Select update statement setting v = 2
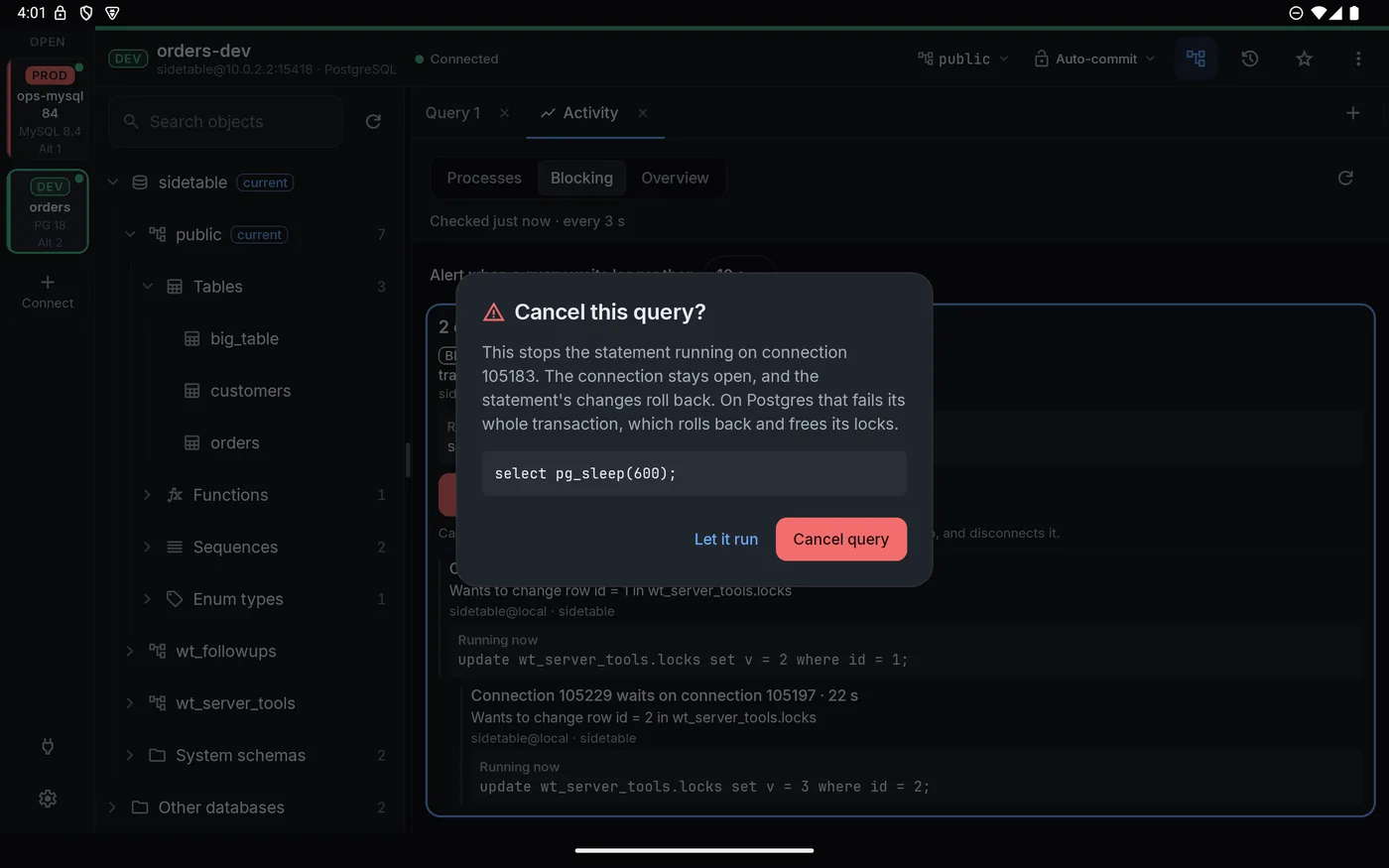 click(683, 660)
